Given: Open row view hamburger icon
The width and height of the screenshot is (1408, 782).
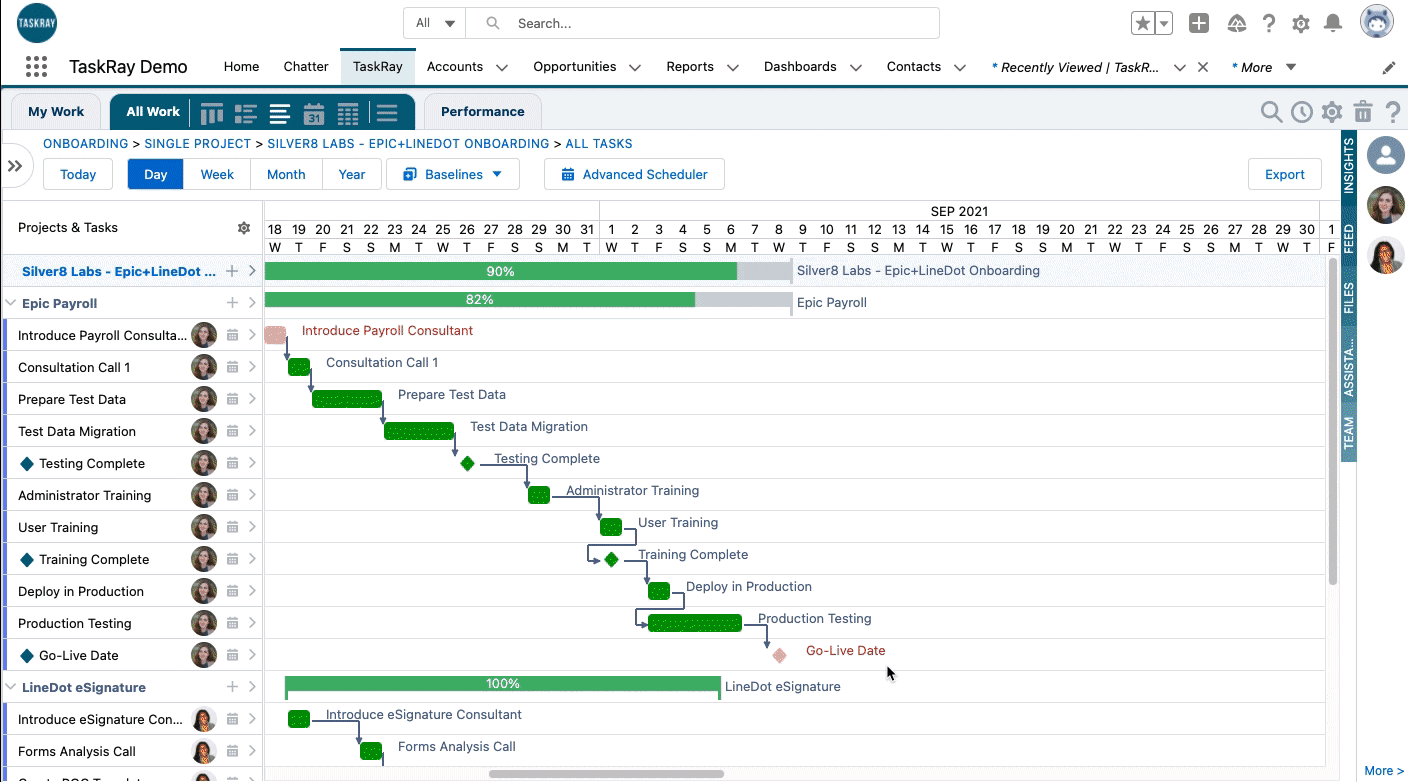Looking at the screenshot, I should (x=387, y=112).
